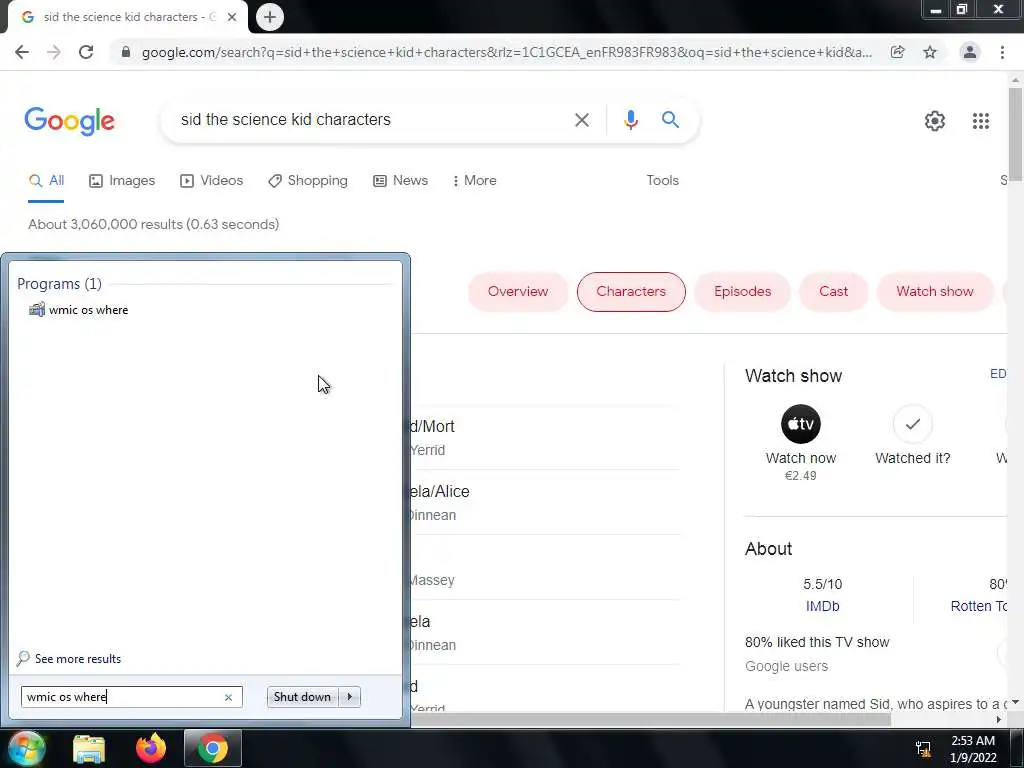Click Chrome icon in taskbar
Image resolution: width=1024 pixels, height=768 pixels.
[212, 748]
